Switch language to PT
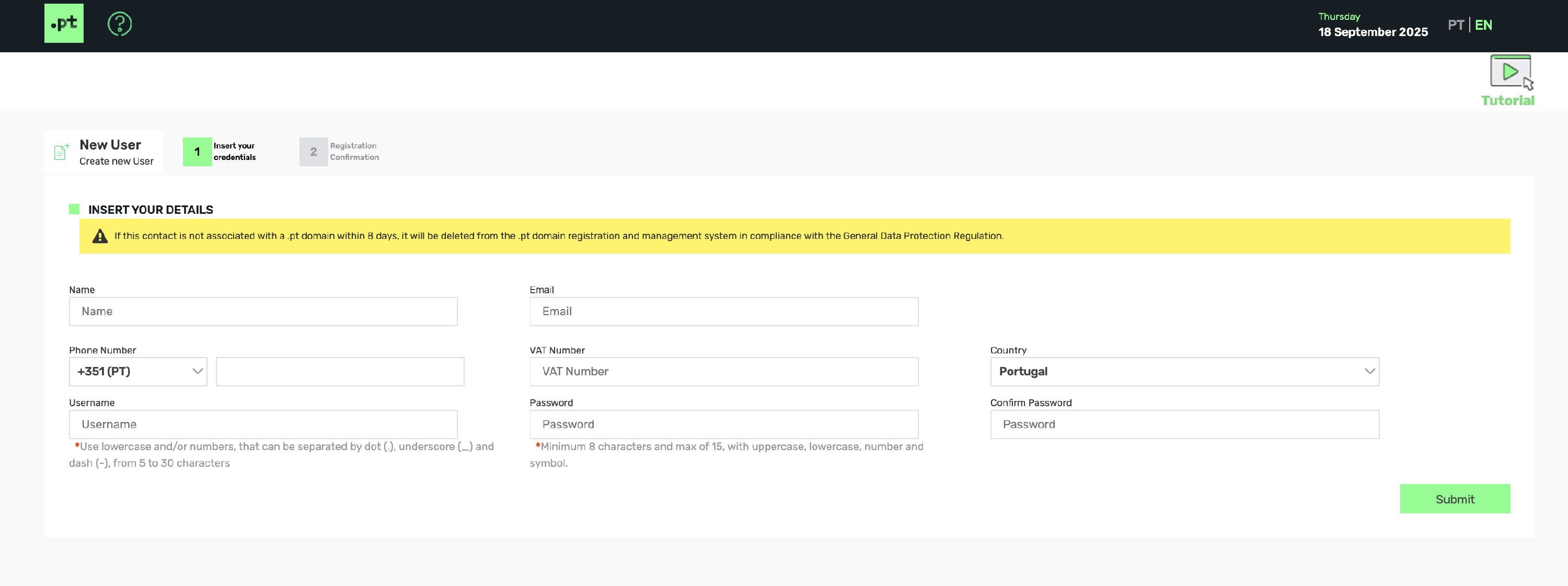The width and height of the screenshot is (1568, 586). [x=1456, y=25]
